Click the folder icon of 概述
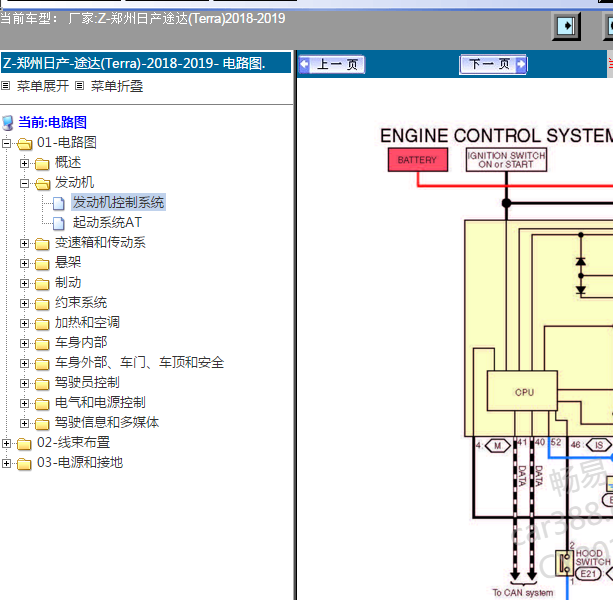This screenshot has width=613, height=600. click(42, 164)
